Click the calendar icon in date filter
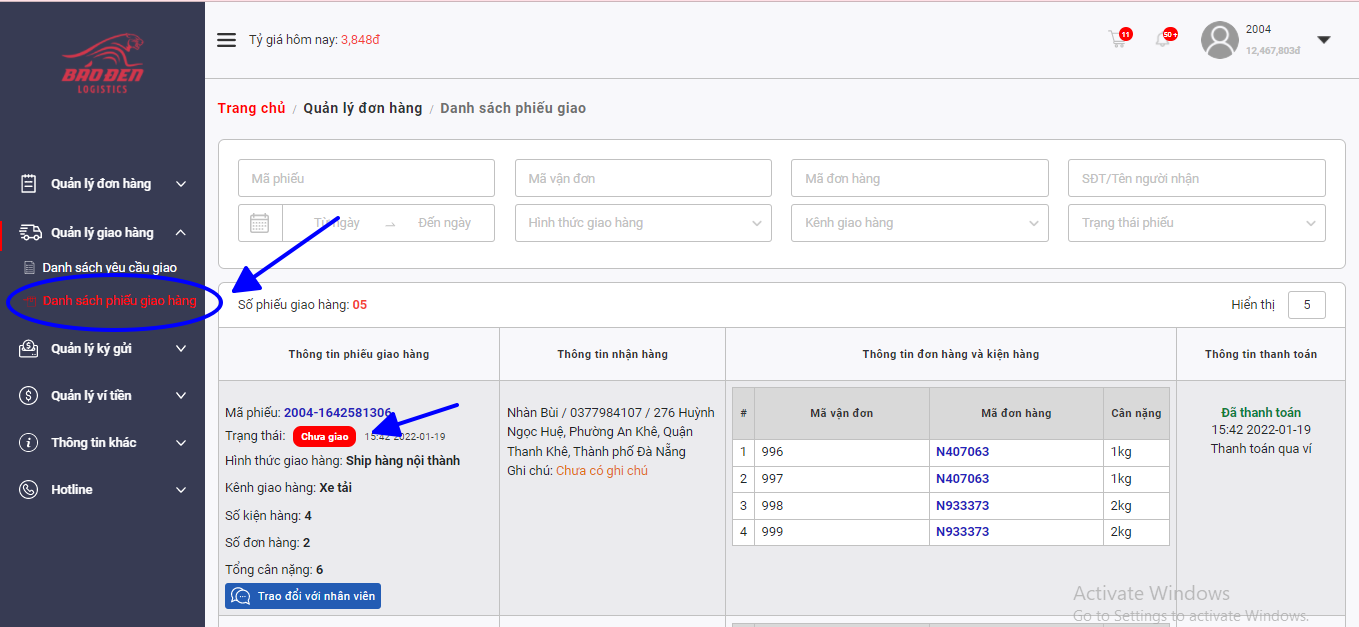Screen dimensions: 1359x627 coord(260,223)
